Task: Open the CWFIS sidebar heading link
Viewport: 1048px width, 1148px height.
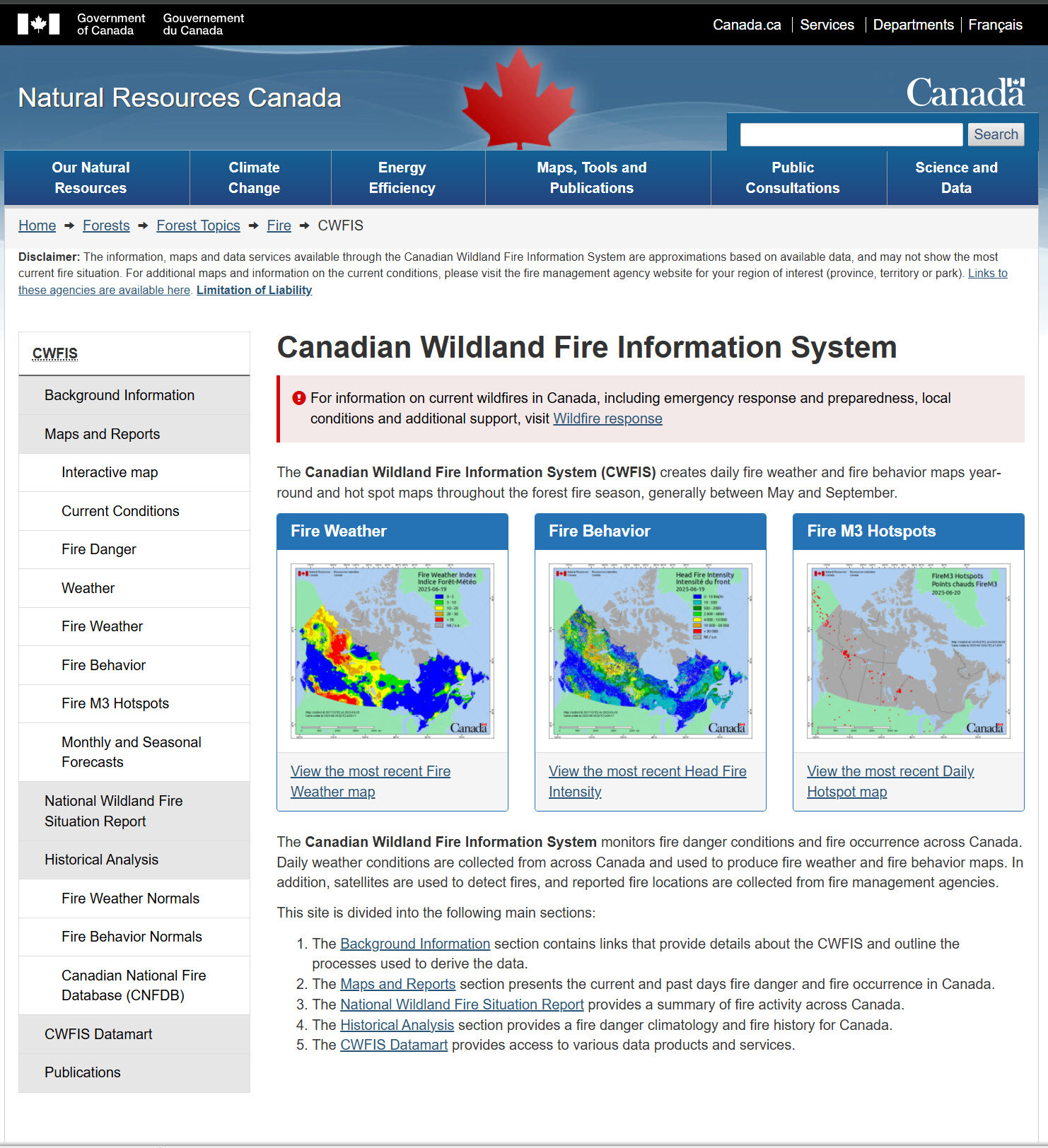Action: (55, 353)
